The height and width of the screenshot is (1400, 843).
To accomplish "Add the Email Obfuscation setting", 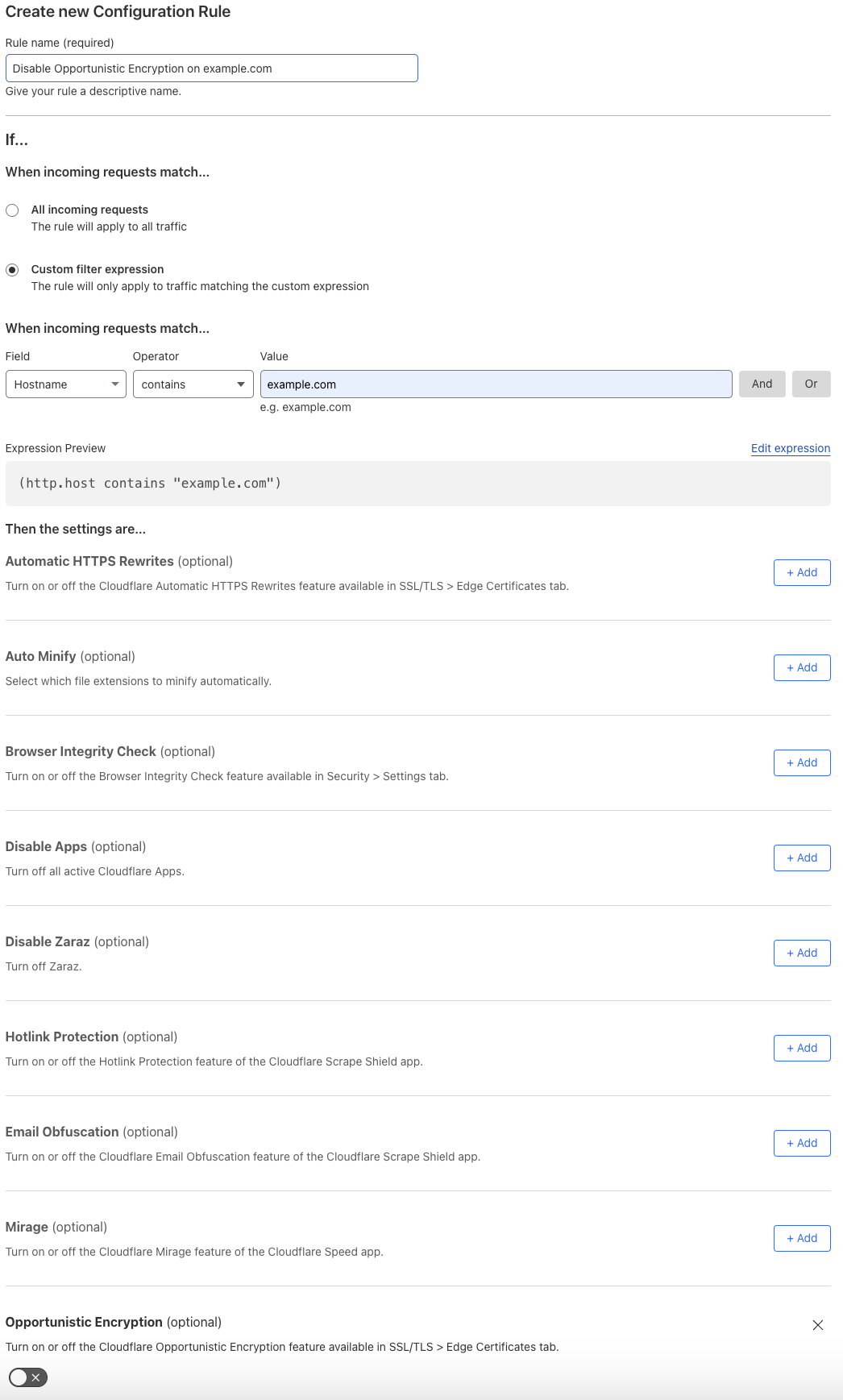I will [801, 1143].
